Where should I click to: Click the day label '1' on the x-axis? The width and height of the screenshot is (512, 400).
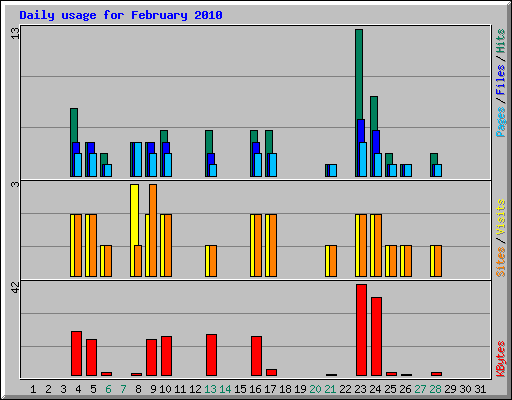coord(33,389)
